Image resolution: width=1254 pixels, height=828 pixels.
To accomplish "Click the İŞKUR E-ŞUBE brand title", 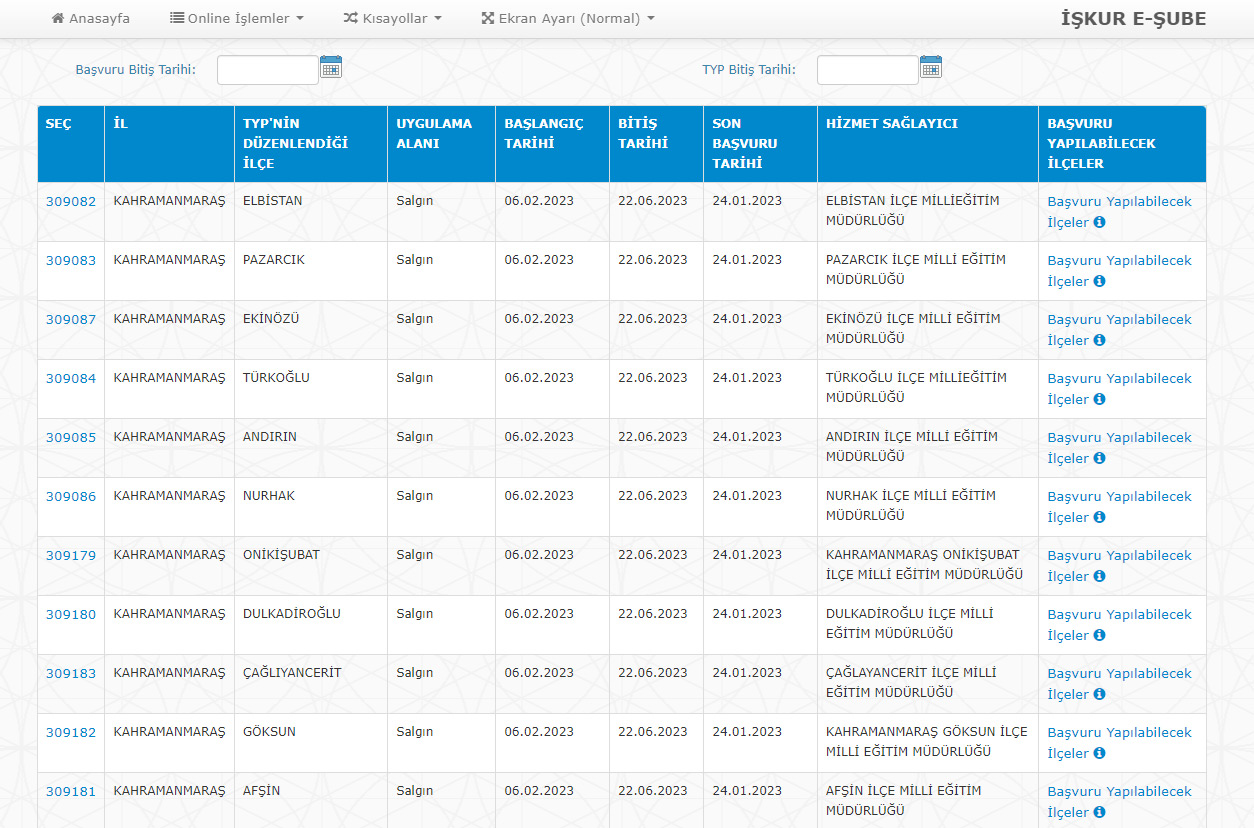I will click(x=1133, y=19).
